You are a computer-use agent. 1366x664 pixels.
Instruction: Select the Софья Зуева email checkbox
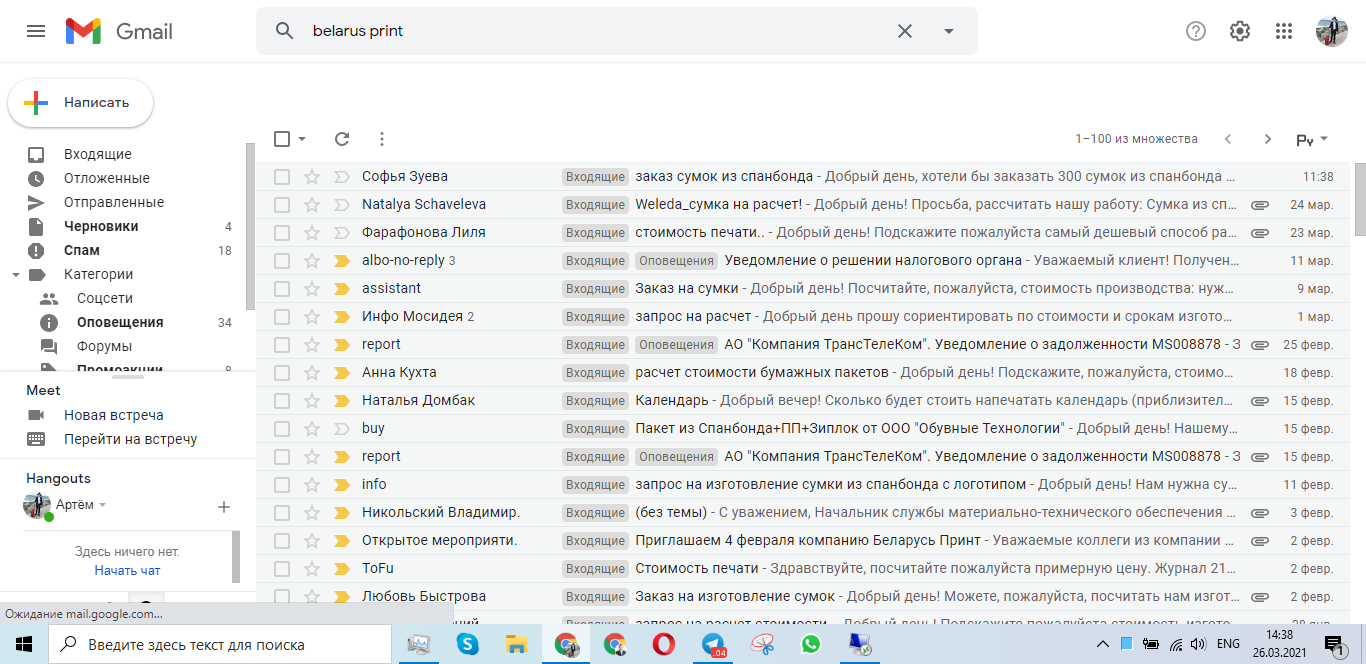point(282,177)
